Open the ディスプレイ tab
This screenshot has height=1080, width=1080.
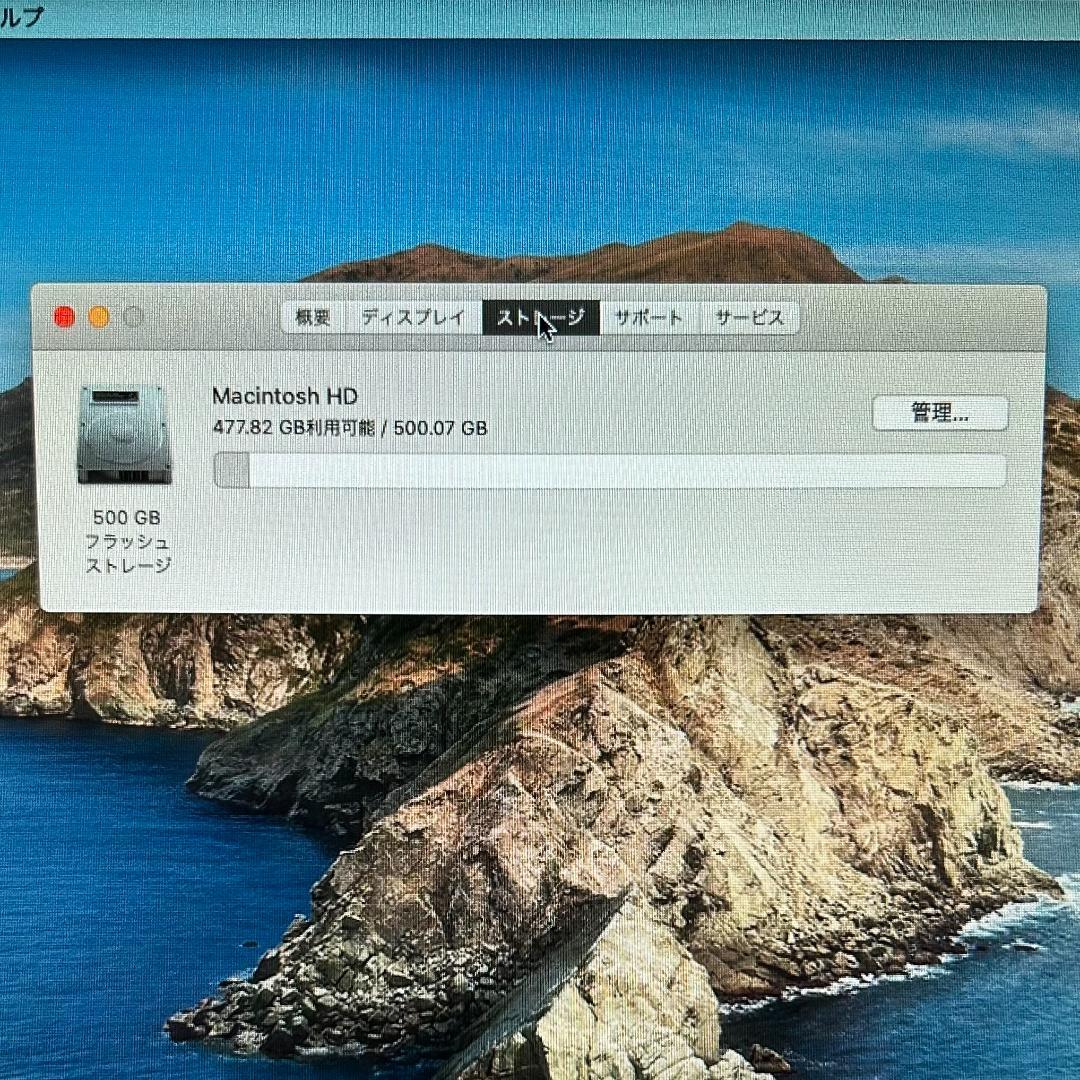(413, 318)
